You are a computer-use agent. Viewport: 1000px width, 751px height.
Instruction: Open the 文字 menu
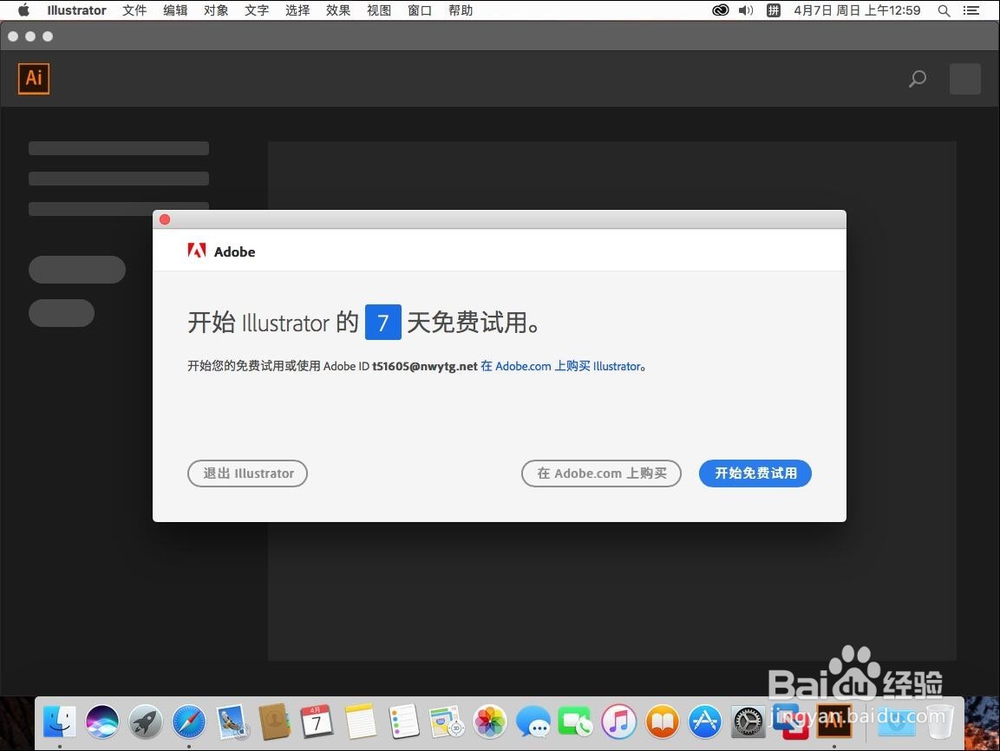click(x=257, y=10)
